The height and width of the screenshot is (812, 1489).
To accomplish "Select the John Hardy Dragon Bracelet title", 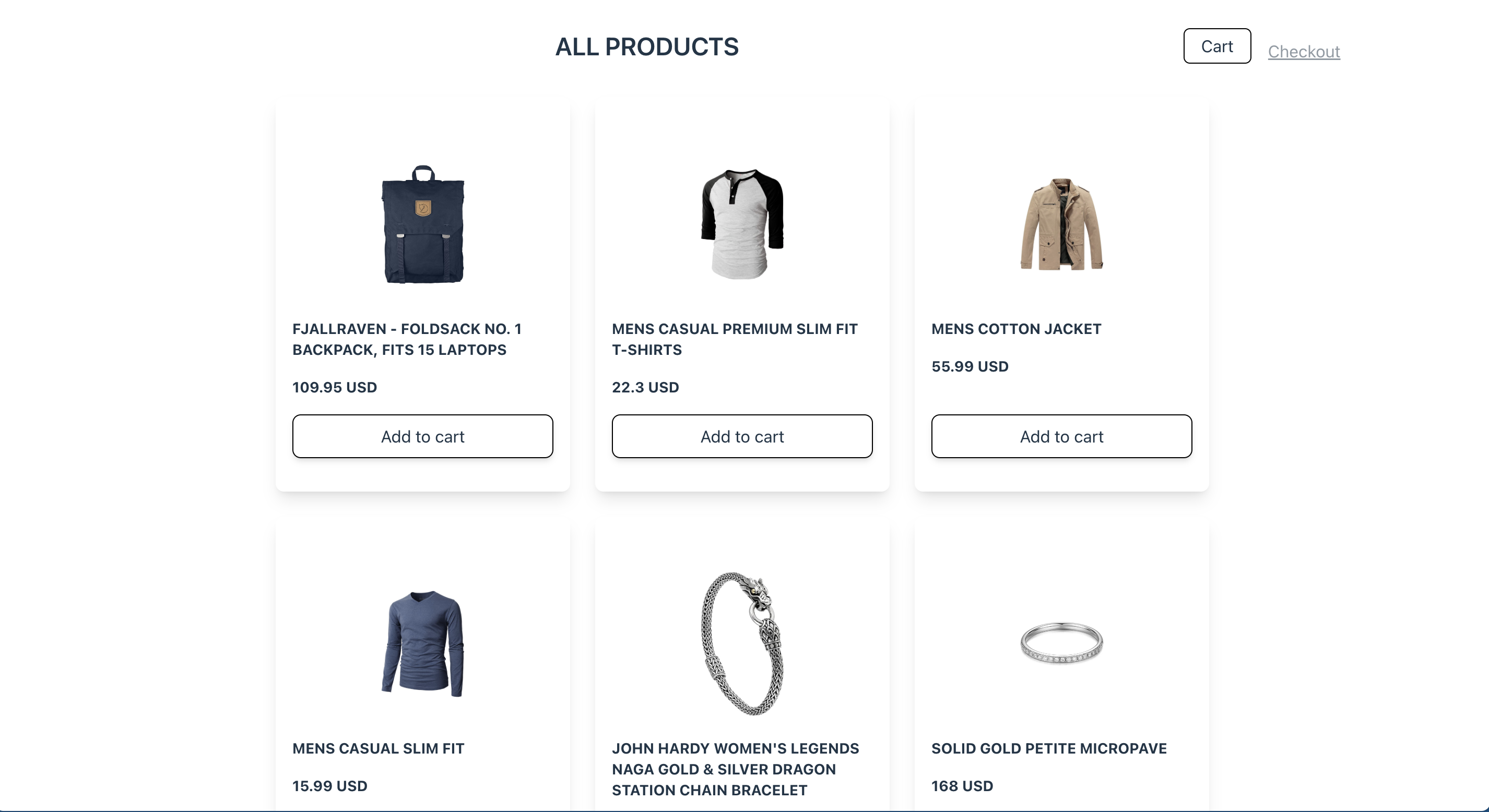I will [735, 769].
